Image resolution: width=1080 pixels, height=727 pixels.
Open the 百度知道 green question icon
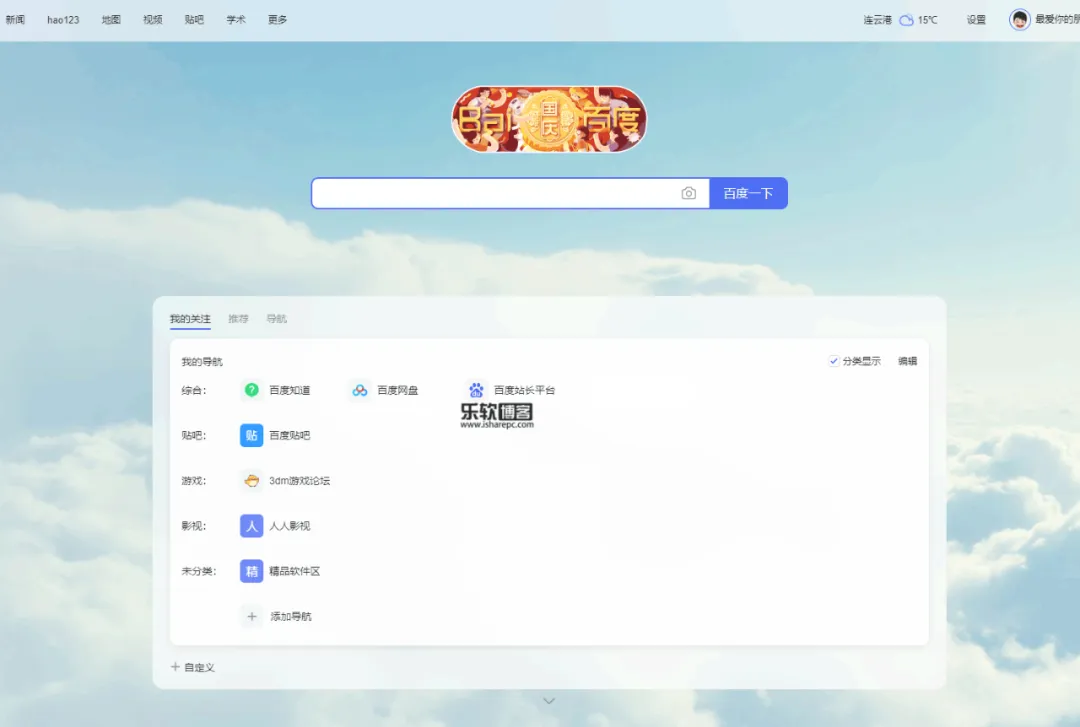coord(251,390)
